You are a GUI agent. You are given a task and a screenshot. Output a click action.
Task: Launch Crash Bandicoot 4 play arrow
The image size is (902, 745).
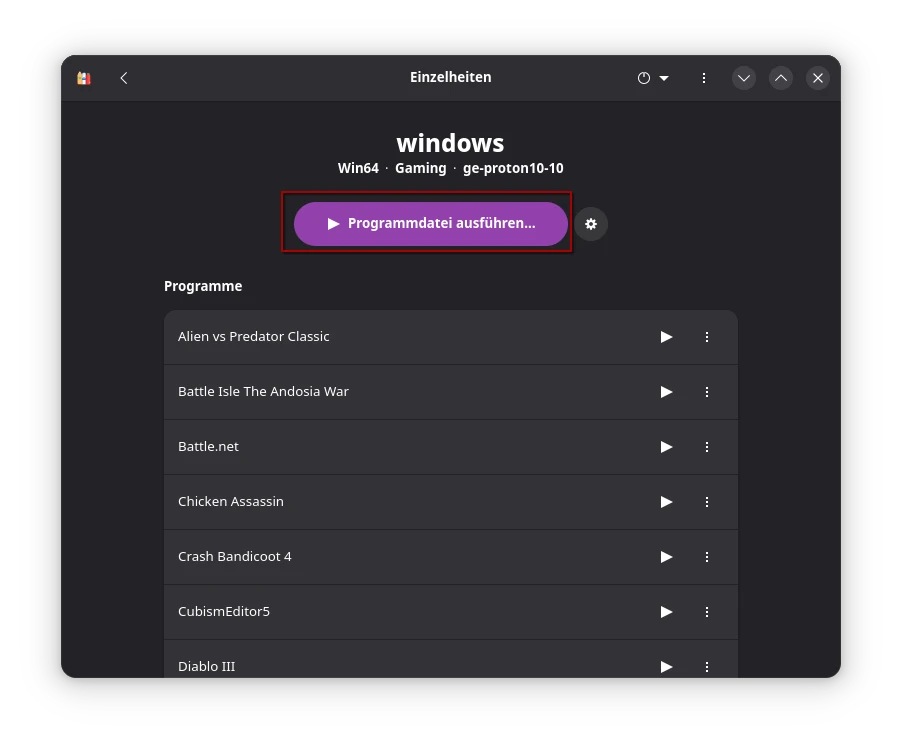pos(666,557)
